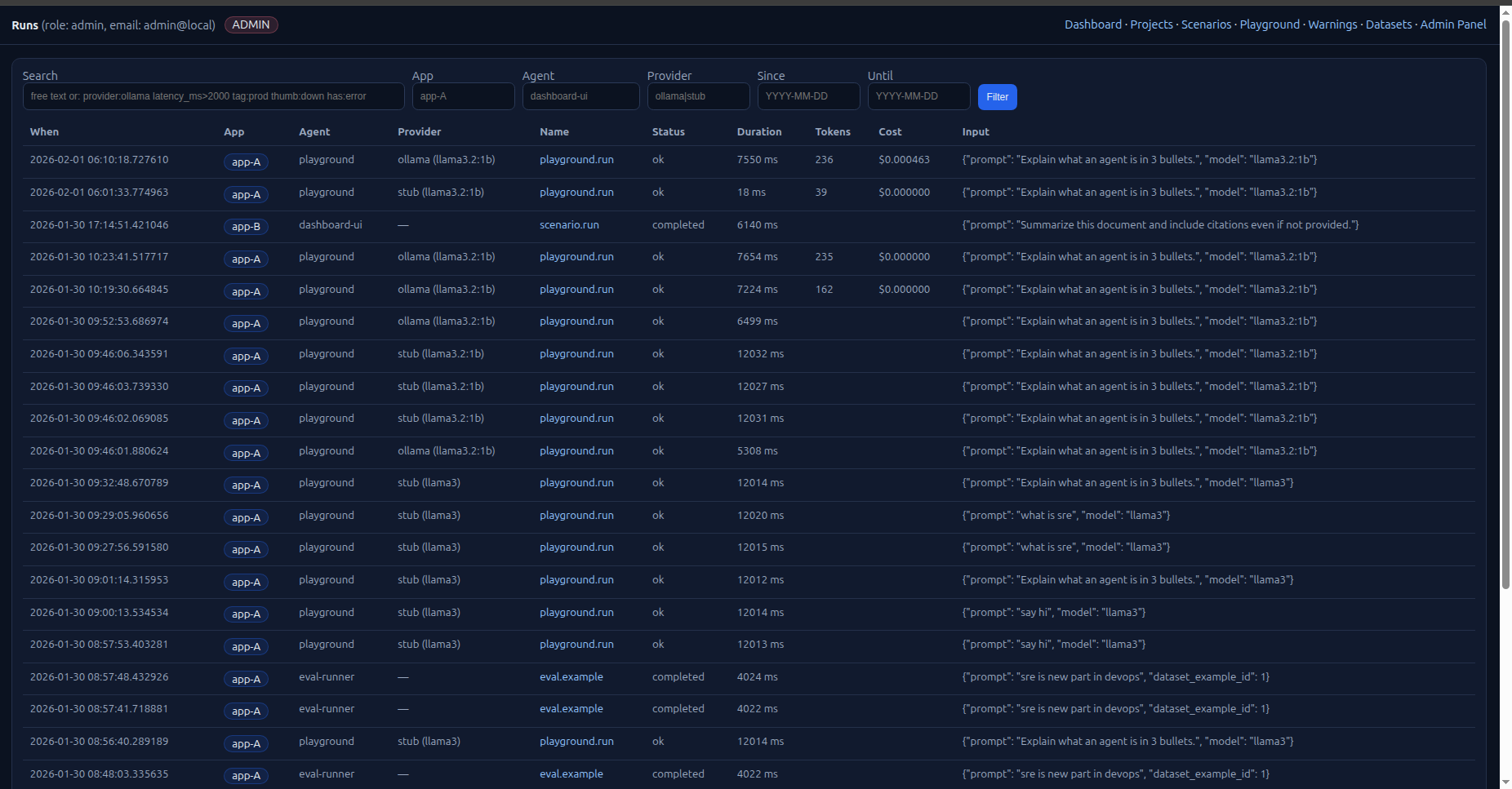Click the Since date input field

click(x=807, y=96)
